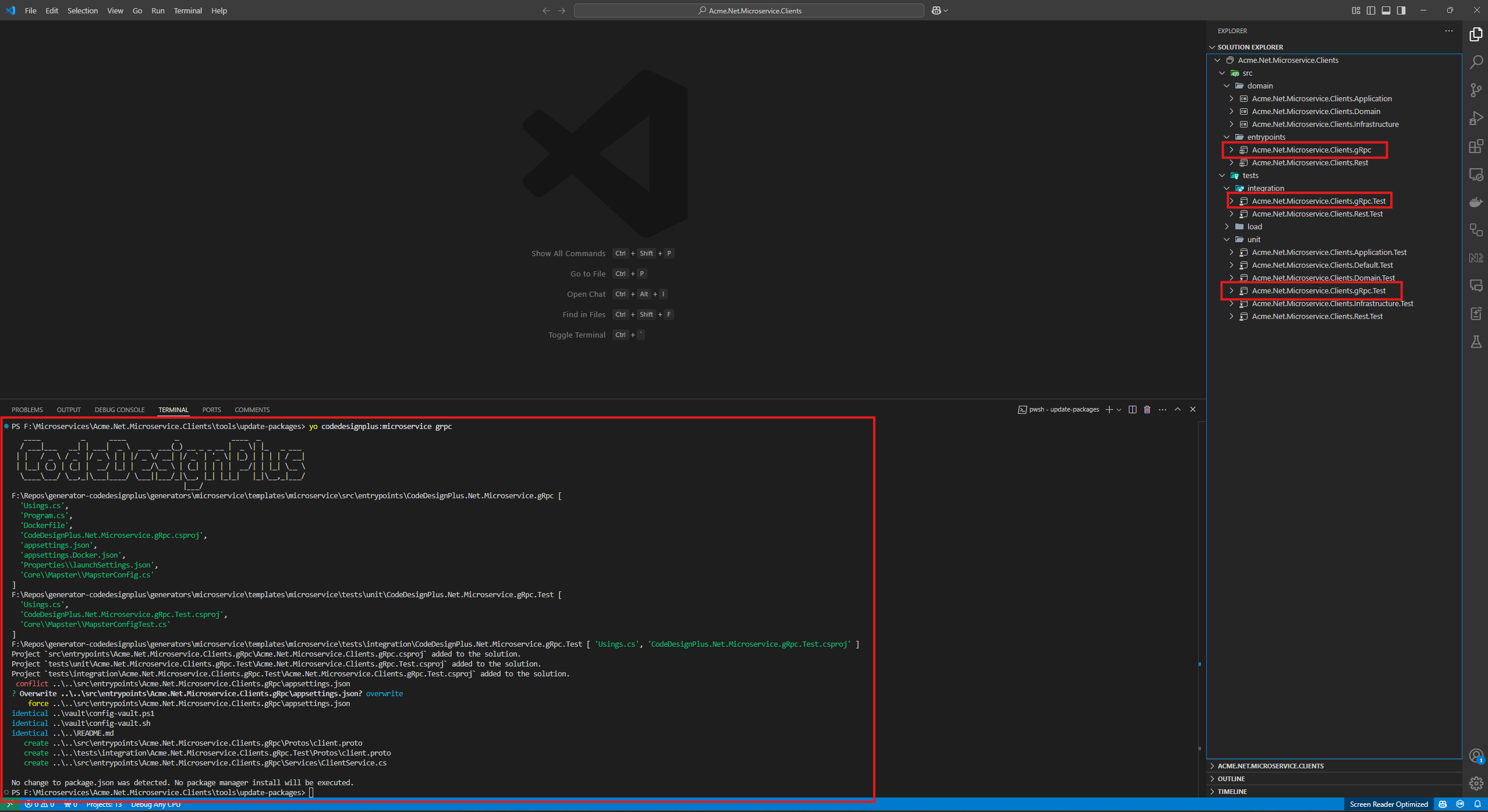Open the Testing flask icon view
The height and width of the screenshot is (812, 1488).
[1476, 342]
